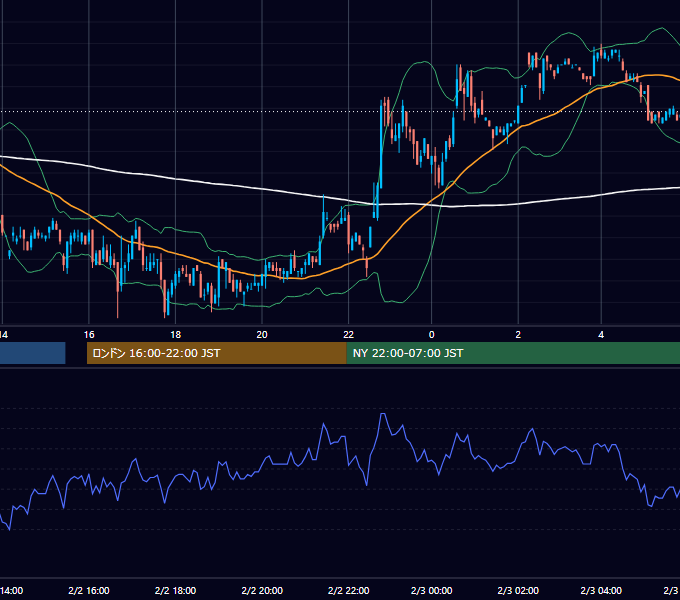
Task: Click the 2/2 16:00 label on the indicator axis
Action: [x=89, y=590]
